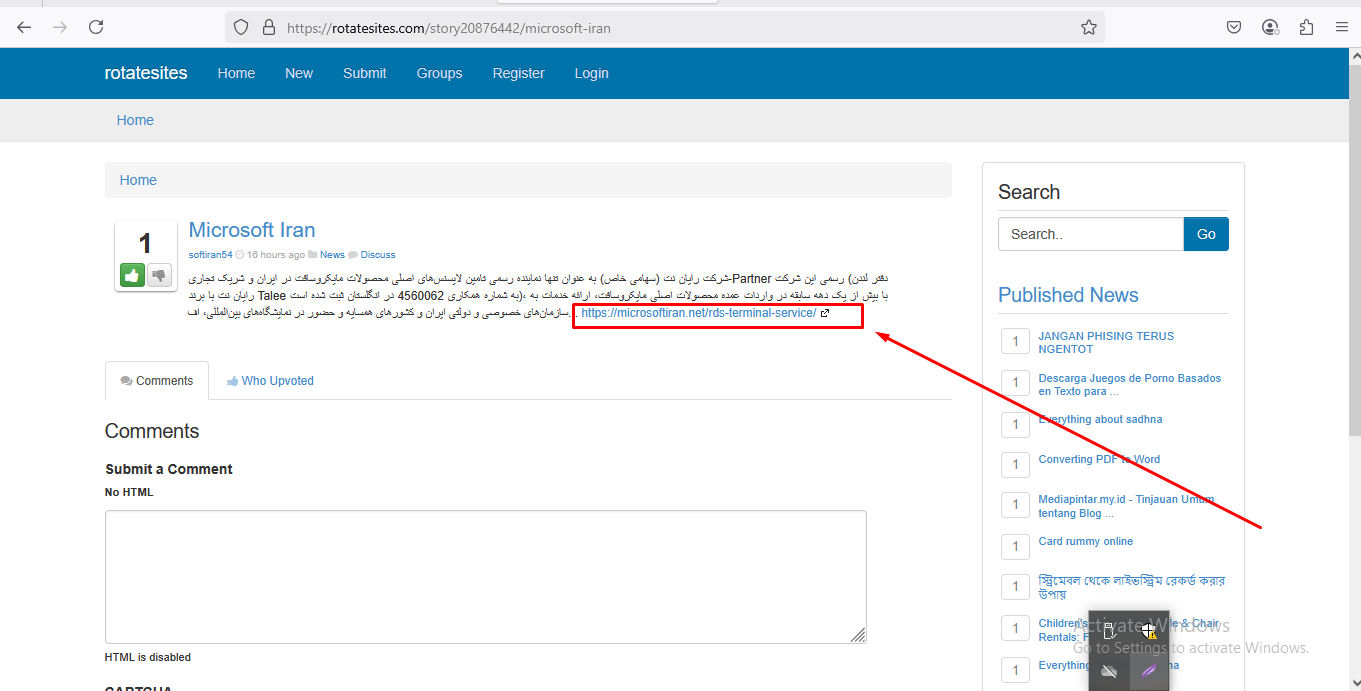Click the Firefox account profile icon
Image resolution: width=1361 pixels, height=691 pixels.
tap(1270, 28)
